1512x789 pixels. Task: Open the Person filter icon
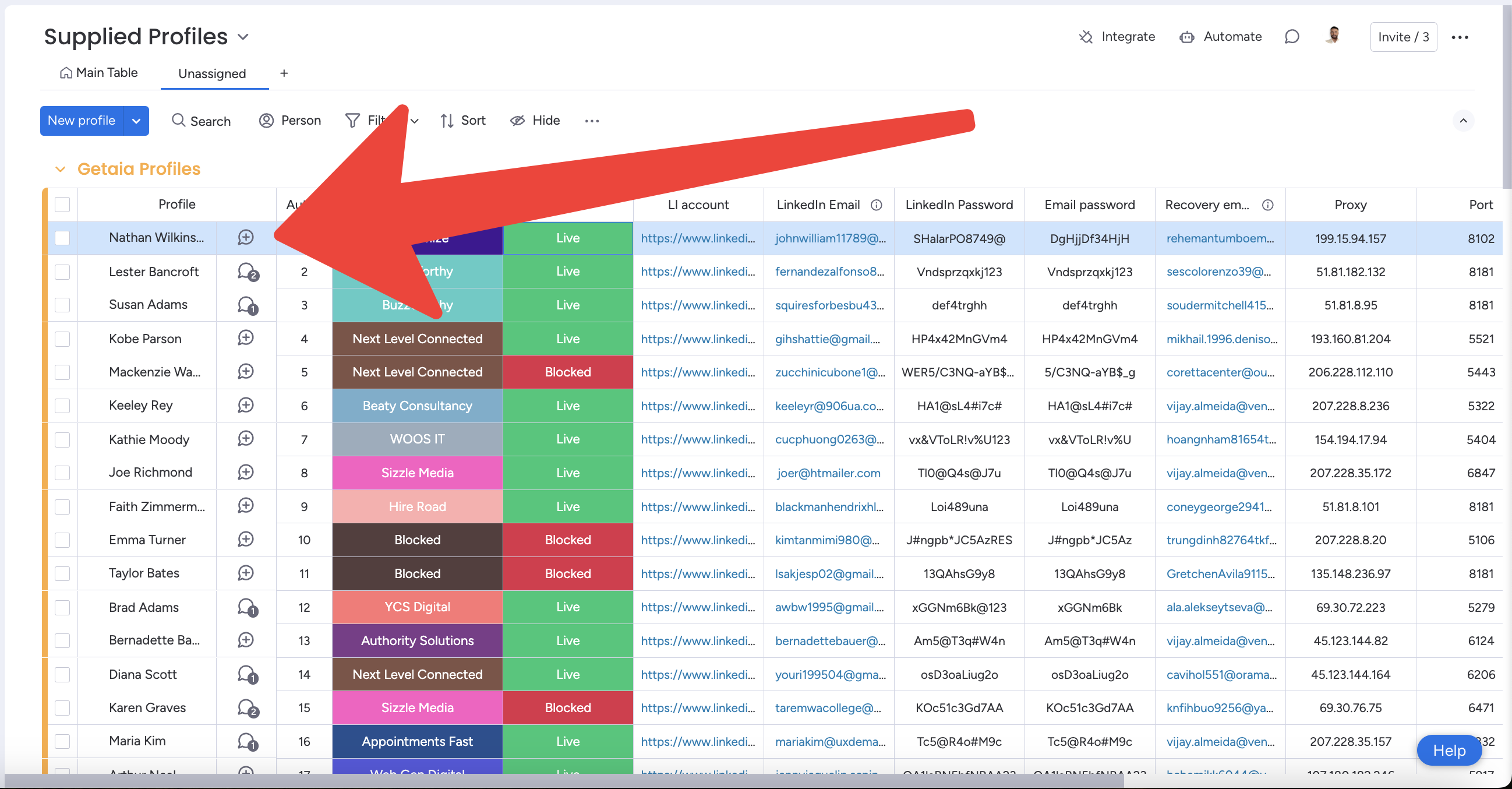coord(267,121)
